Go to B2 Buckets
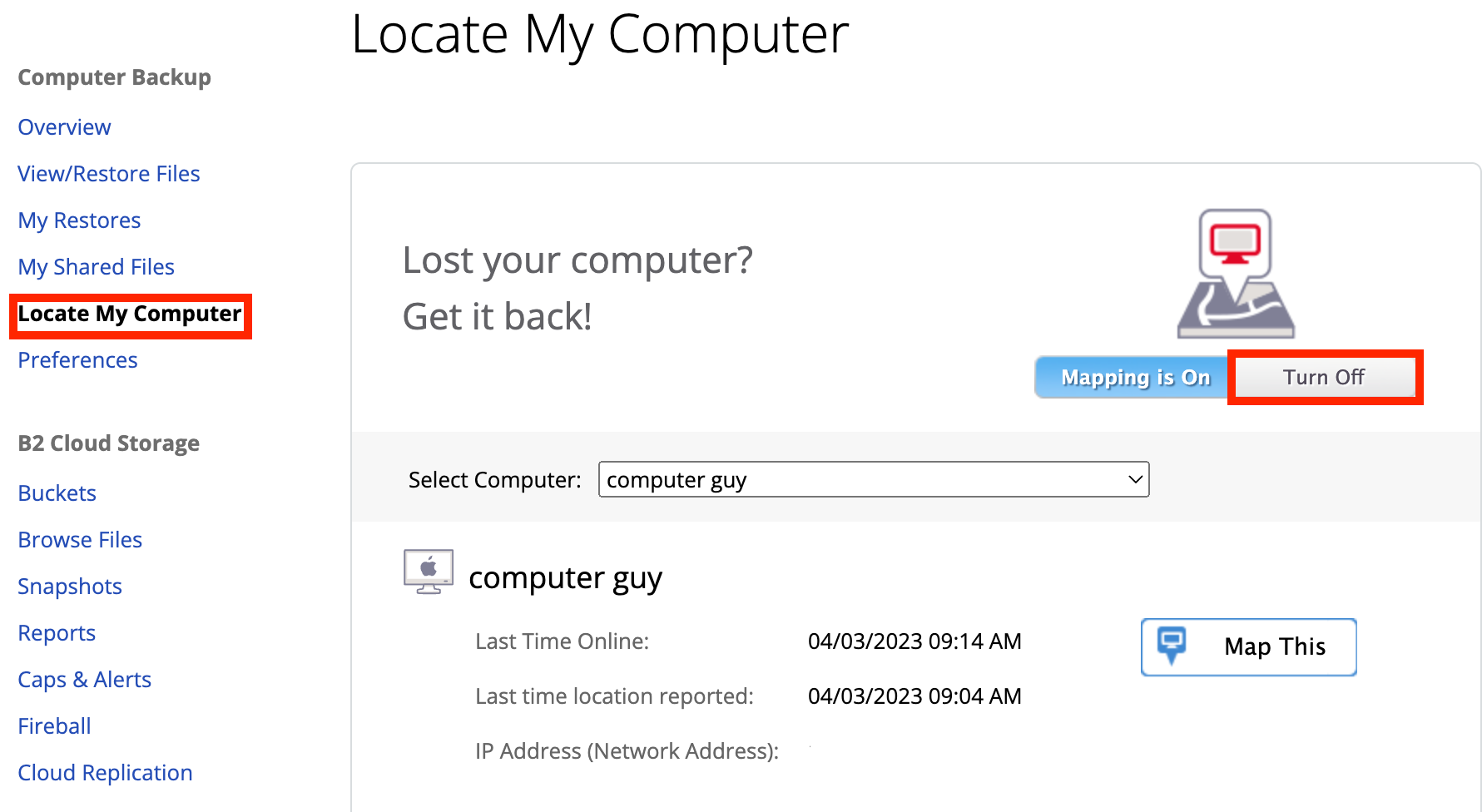This screenshot has width=1482, height=812. tap(57, 493)
